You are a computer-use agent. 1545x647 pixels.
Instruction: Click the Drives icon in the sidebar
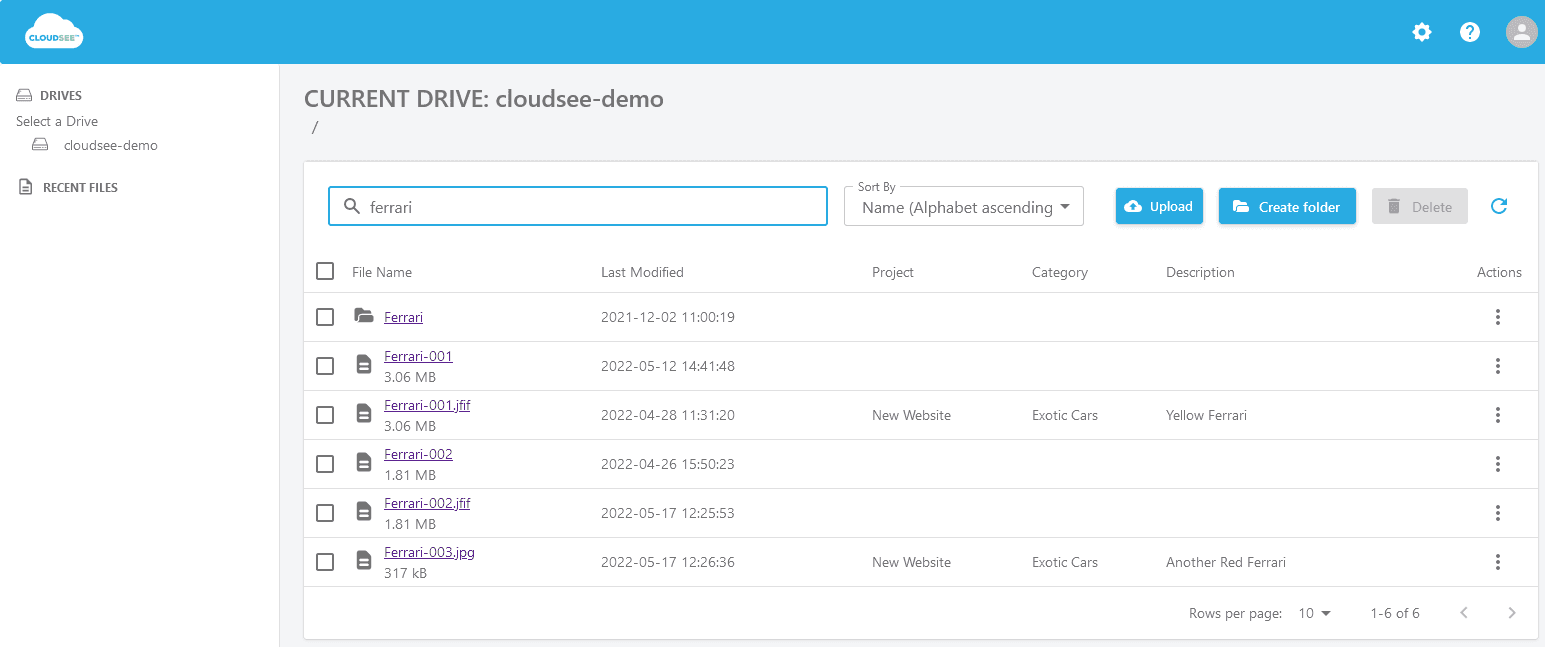click(x=25, y=94)
